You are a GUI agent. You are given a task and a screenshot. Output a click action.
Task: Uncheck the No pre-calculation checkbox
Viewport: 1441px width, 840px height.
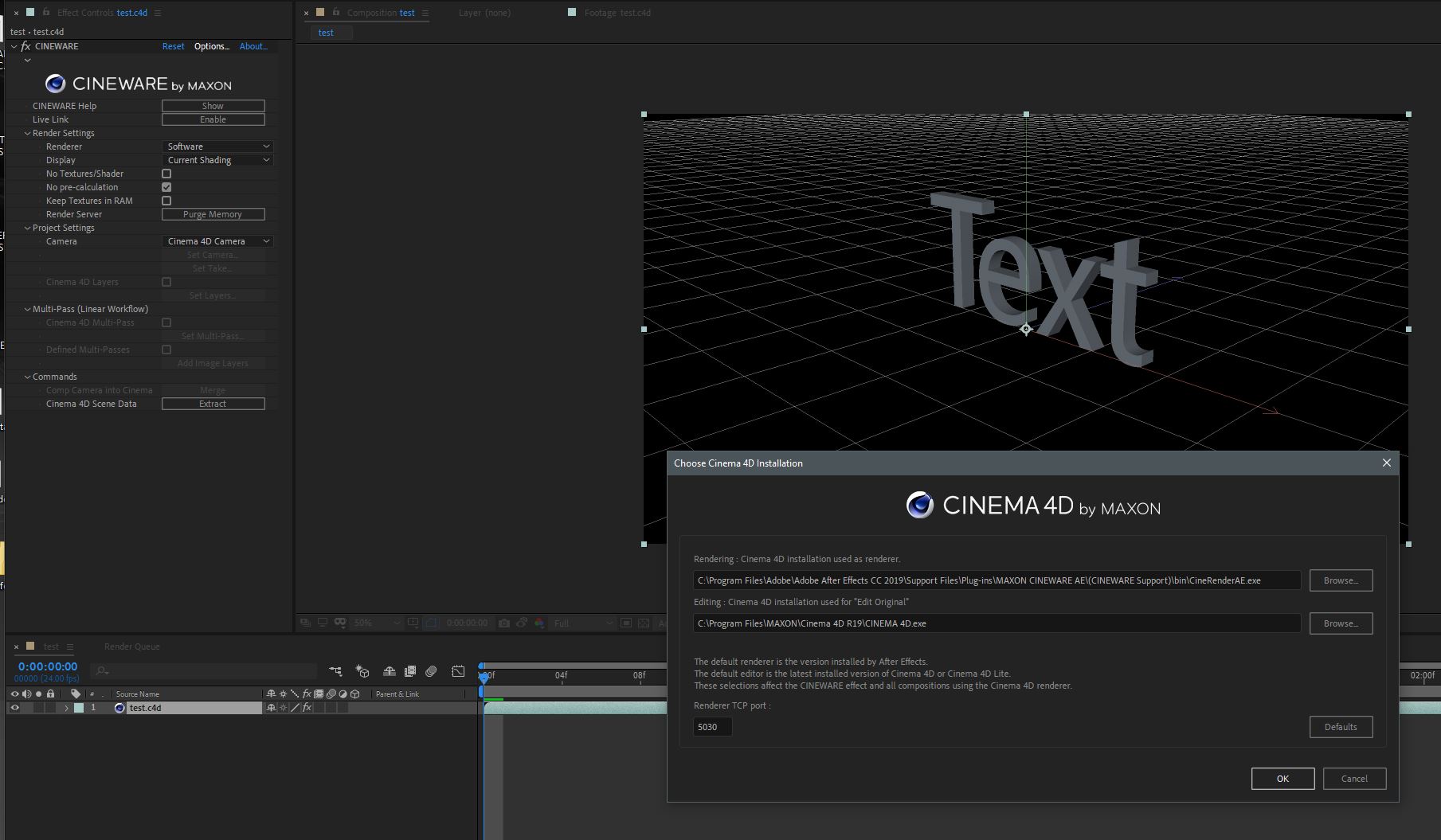pyautogui.click(x=166, y=187)
